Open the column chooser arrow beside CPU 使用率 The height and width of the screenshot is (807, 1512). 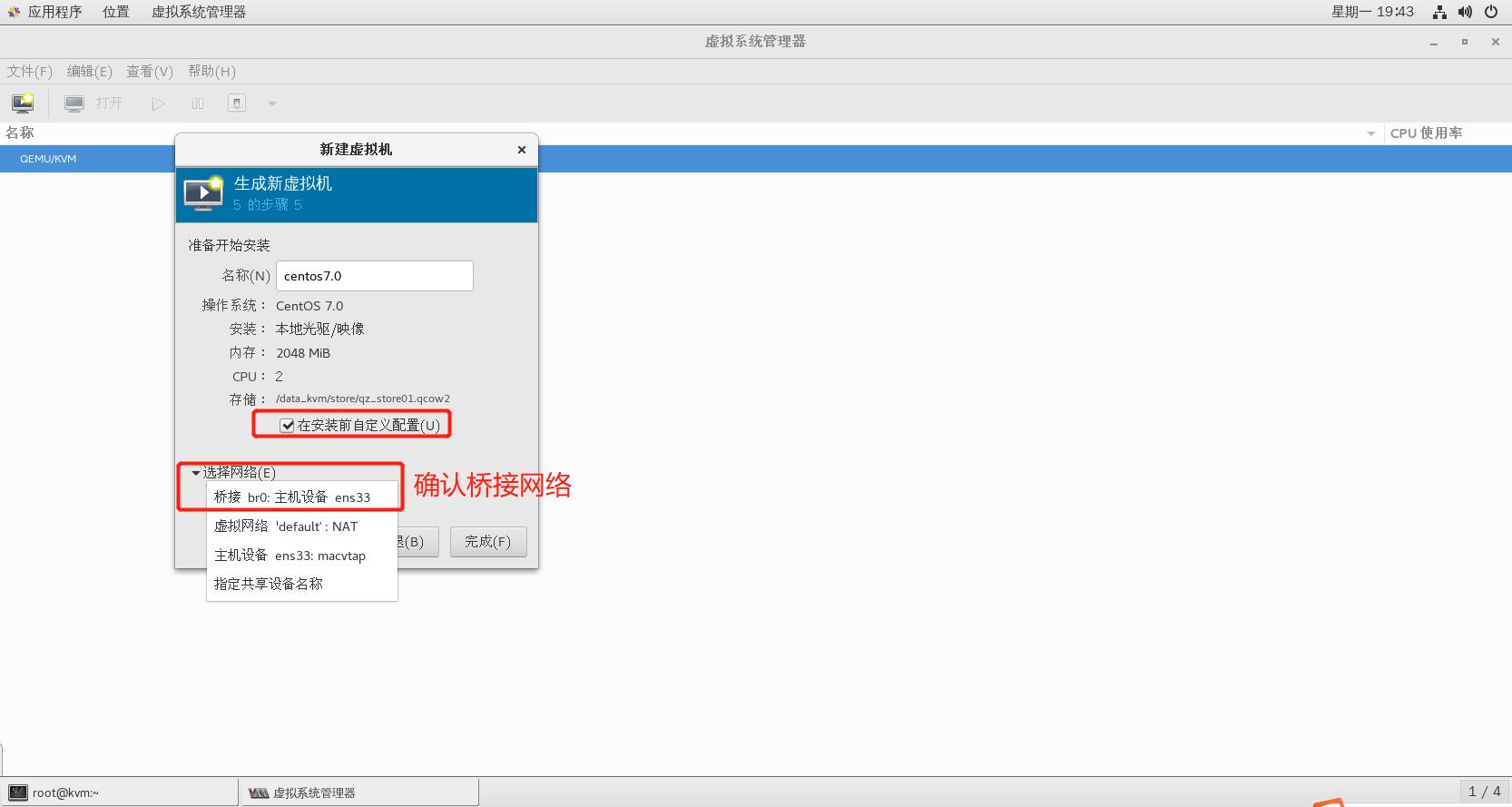tap(1370, 133)
